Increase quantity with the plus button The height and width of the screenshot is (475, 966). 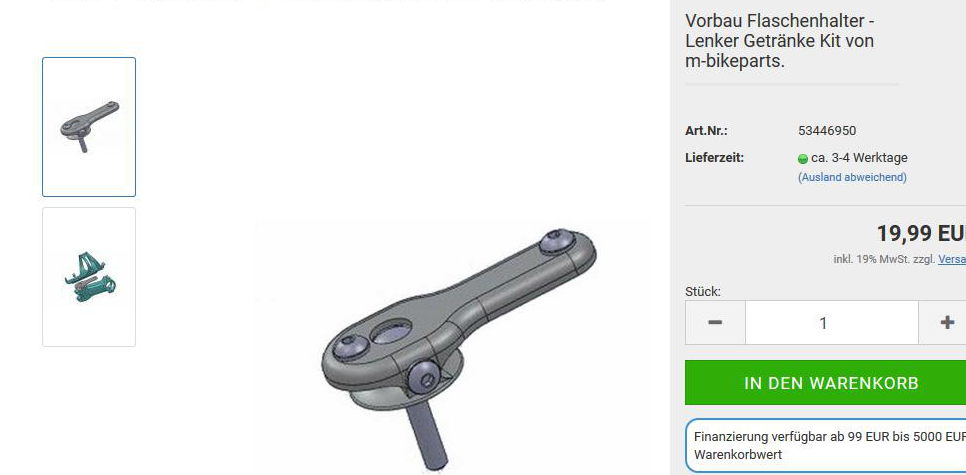(944, 323)
